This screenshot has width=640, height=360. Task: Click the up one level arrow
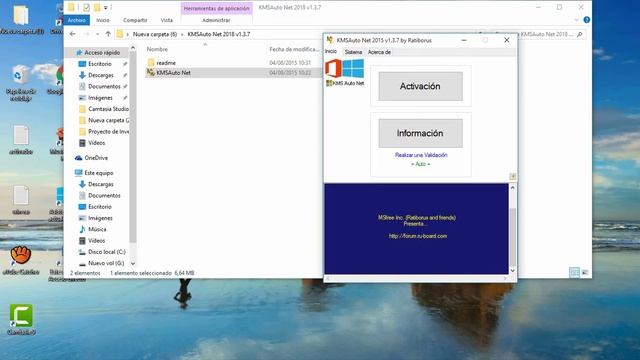coord(108,34)
